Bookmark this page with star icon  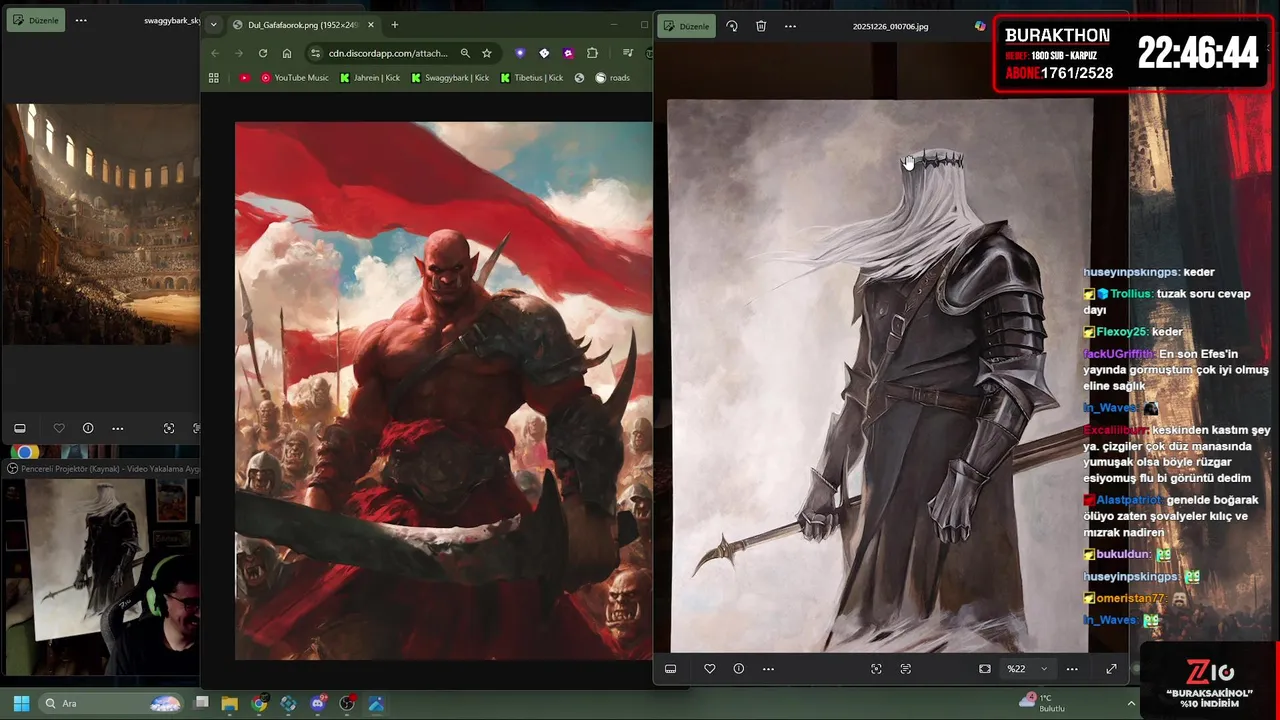487,53
